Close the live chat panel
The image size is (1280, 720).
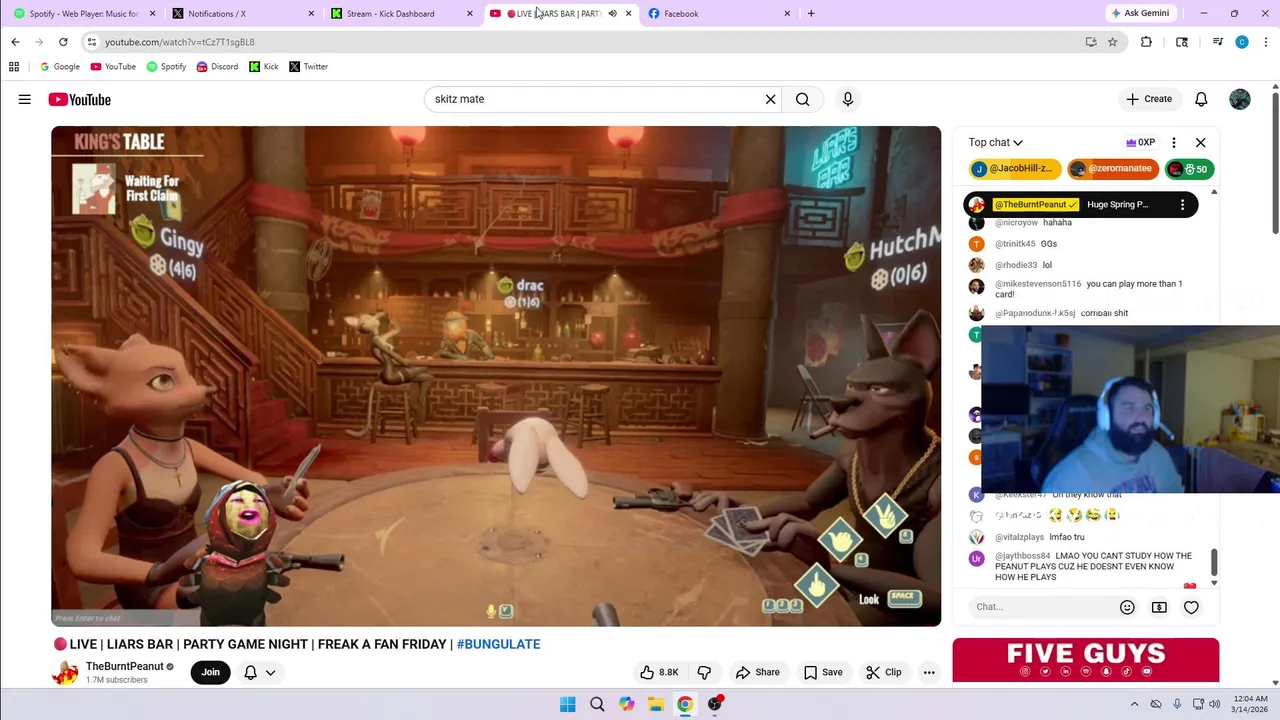click(1201, 142)
